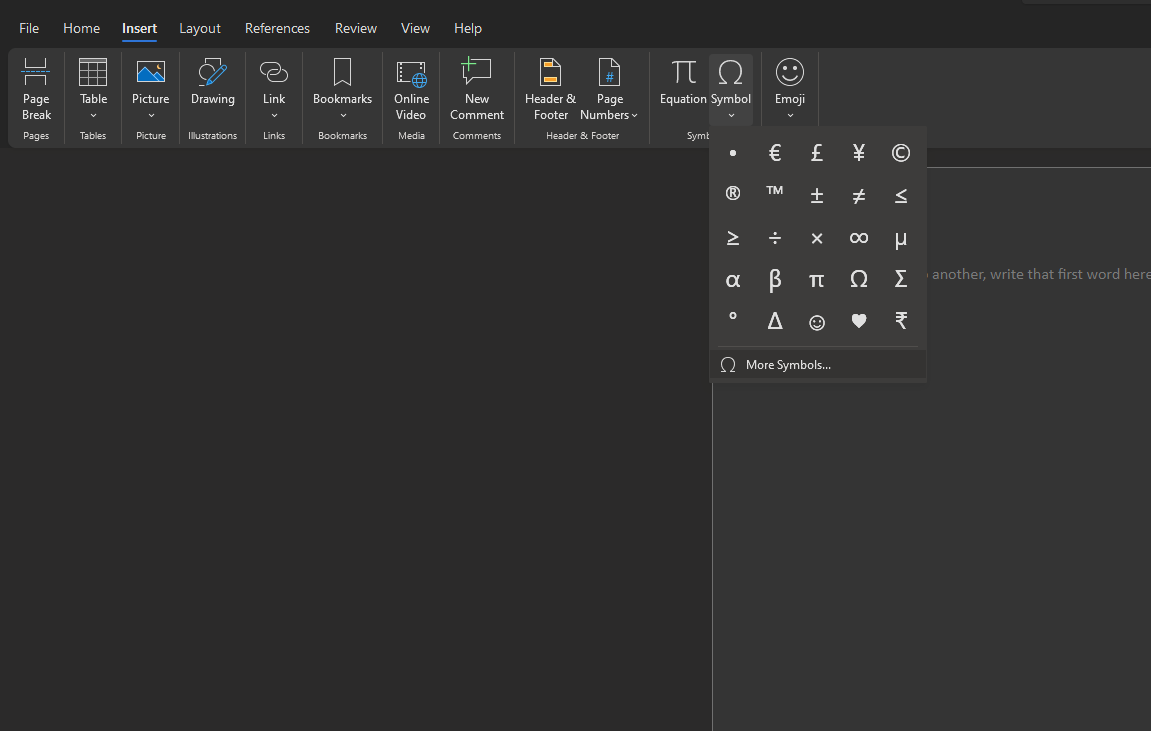Image resolution: width=1151 pixels, height=731 pixels.
Task: Open the File menu
Action: (29, 28)
